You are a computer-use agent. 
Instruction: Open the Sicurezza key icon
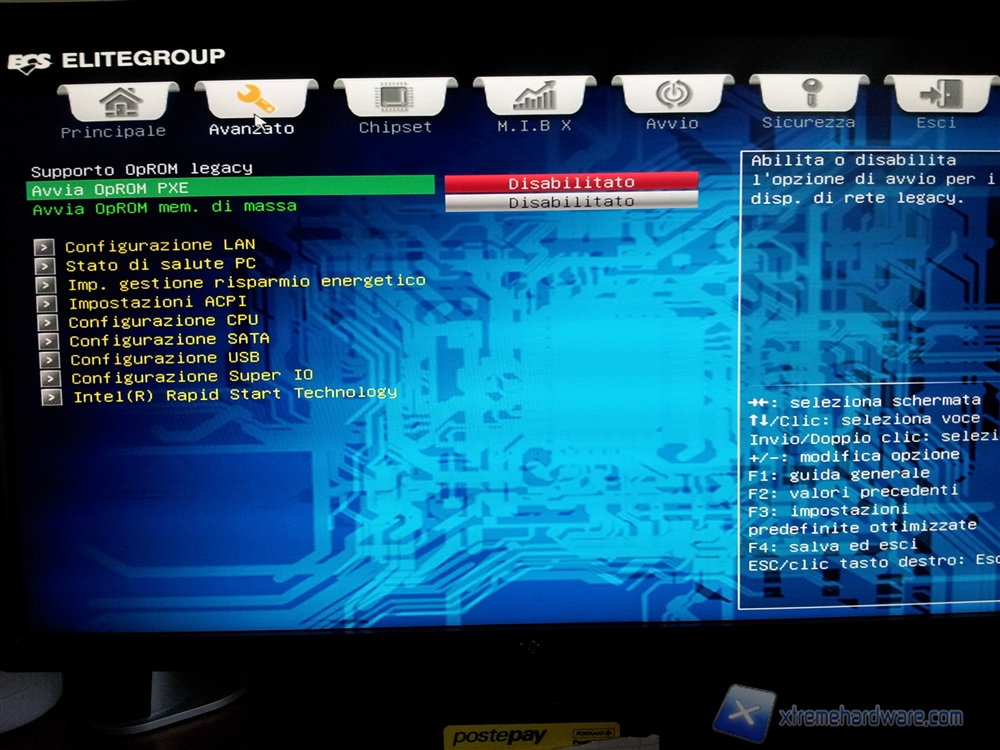[x=808, y=94]
